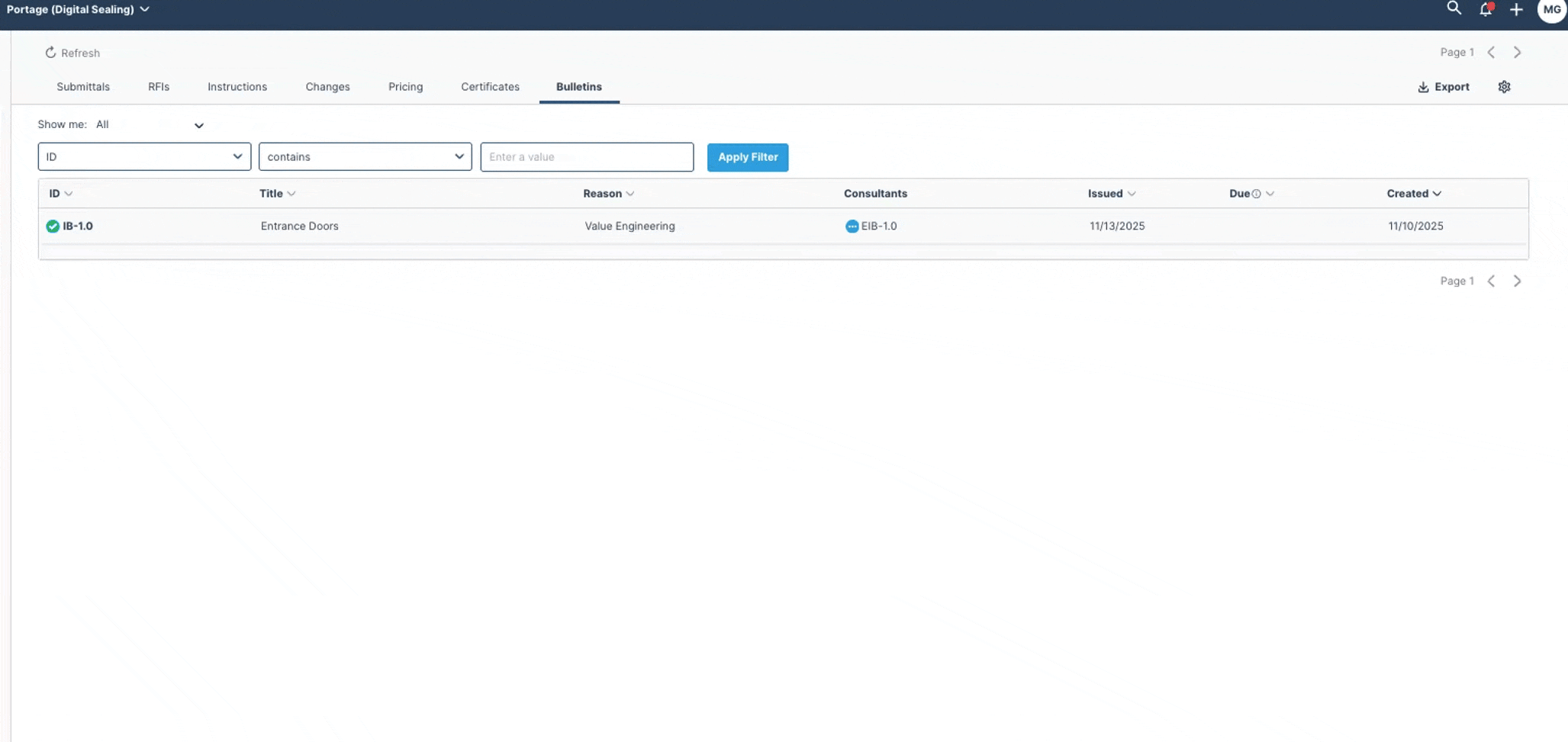Expand the Portage (Digital Sealing) project dropdown

(x=78, y=9)
